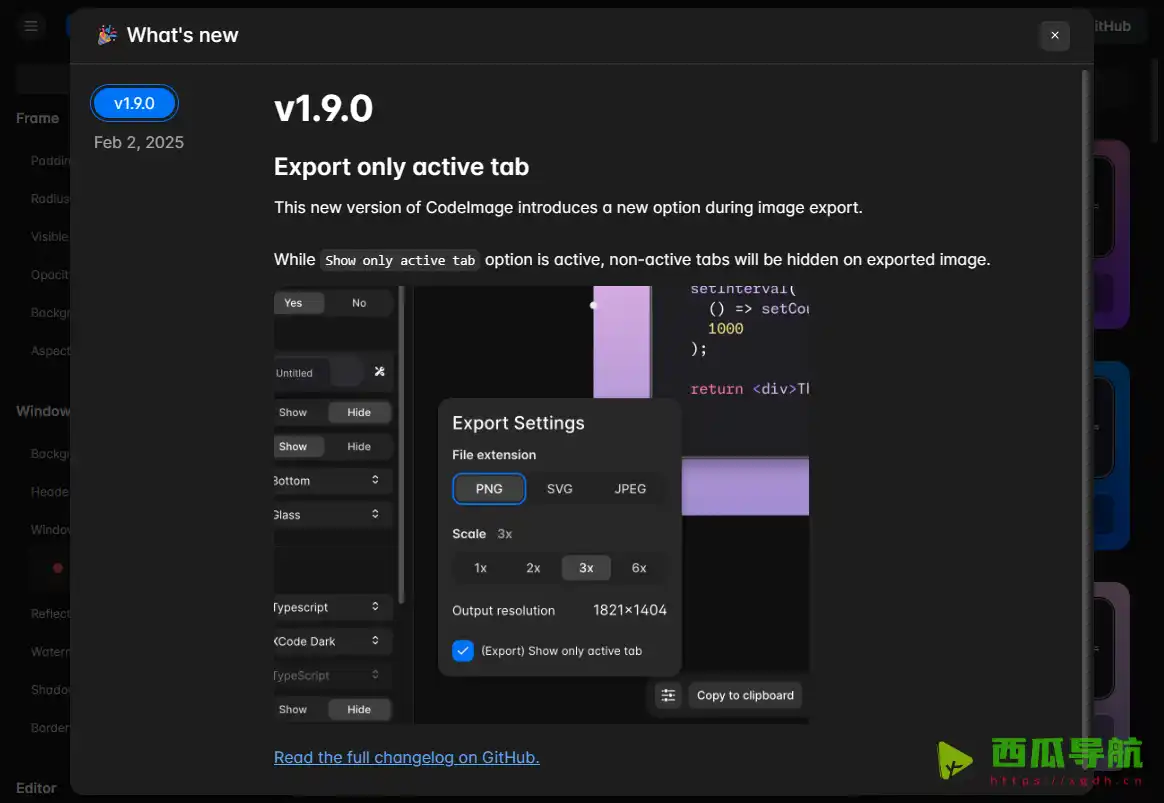Open the Glass style dropdown
1164x803 pixels.
330,515
